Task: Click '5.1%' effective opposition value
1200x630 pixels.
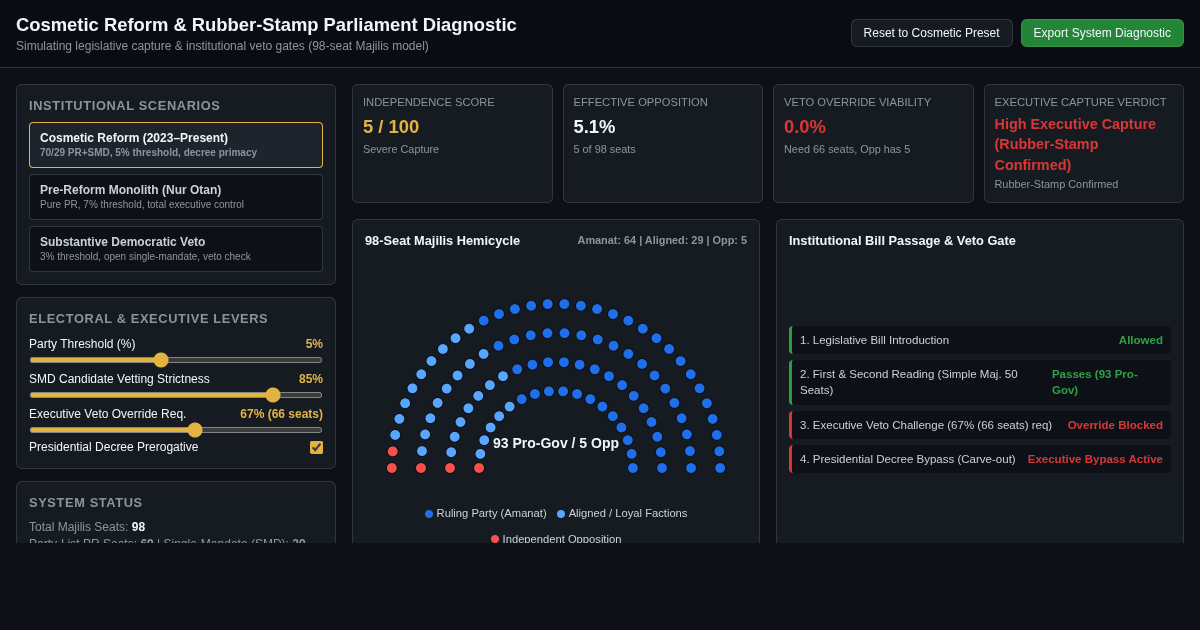Action: point(594,127)
